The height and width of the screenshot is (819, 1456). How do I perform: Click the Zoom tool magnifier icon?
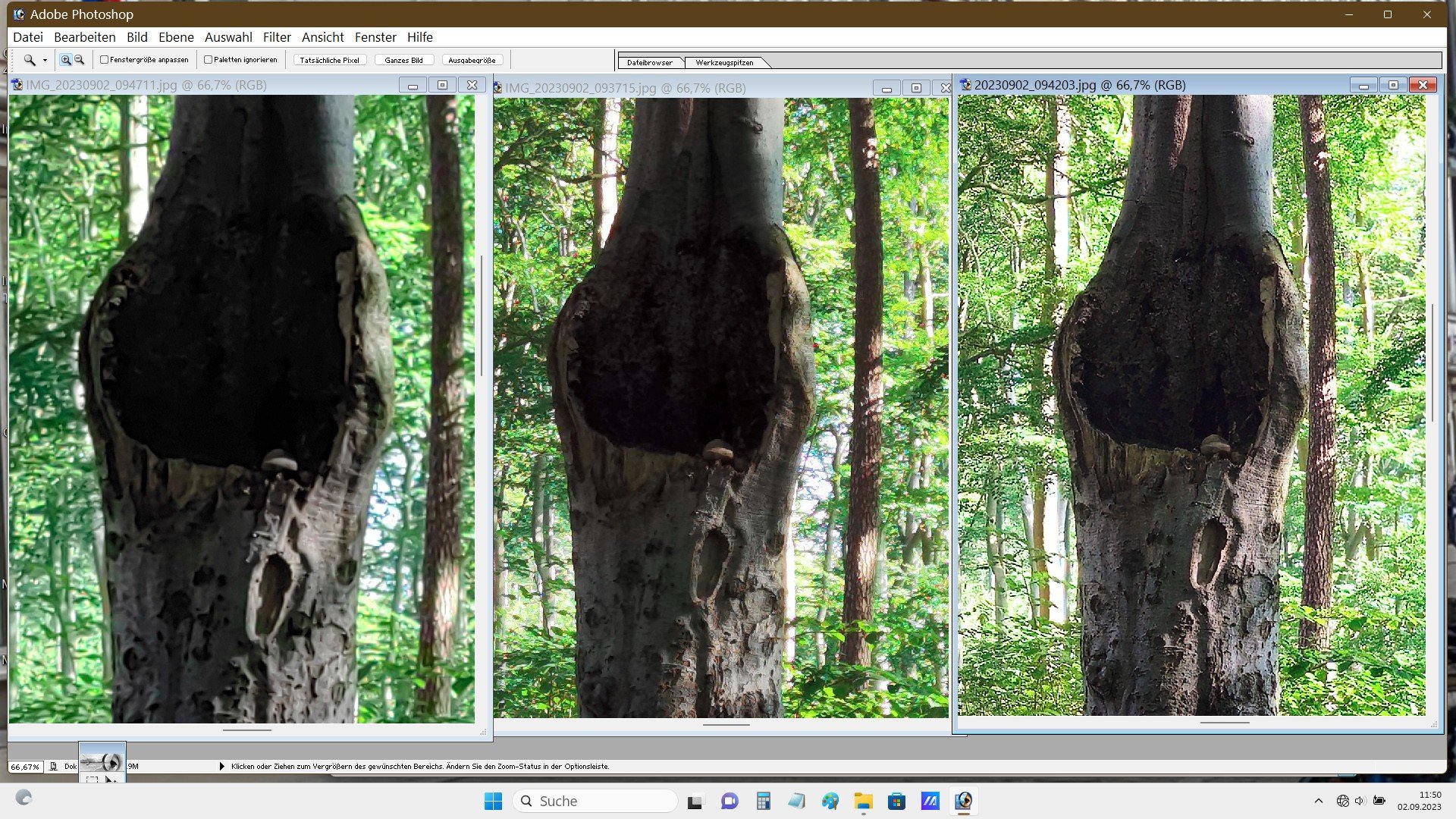[29, 60]
